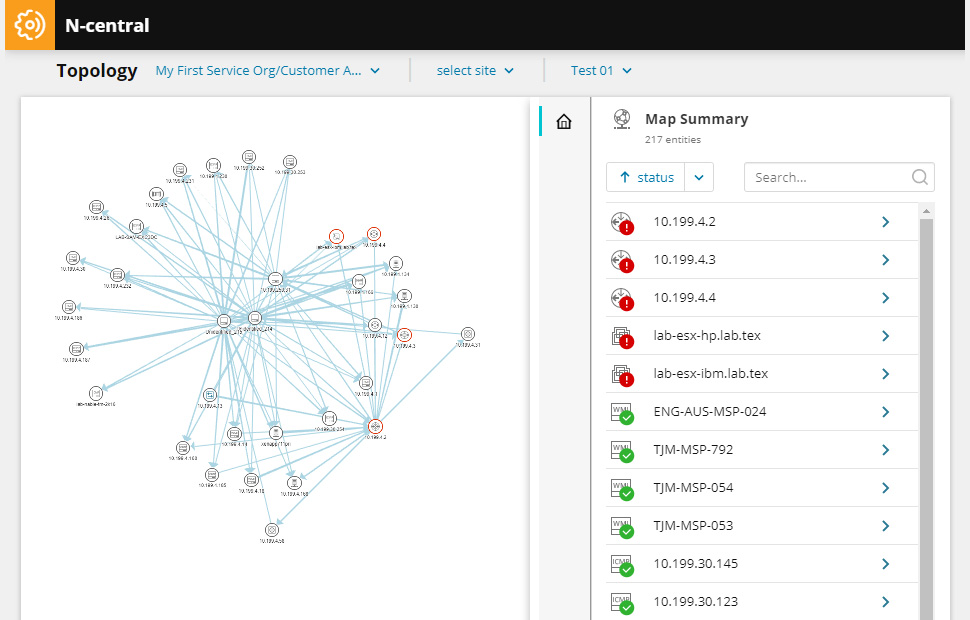Viewport: 970px width, 620px height.
Task: Open the TJM-MSP-792 list entry
Action: pyautogui.click(x=762, y=450)
